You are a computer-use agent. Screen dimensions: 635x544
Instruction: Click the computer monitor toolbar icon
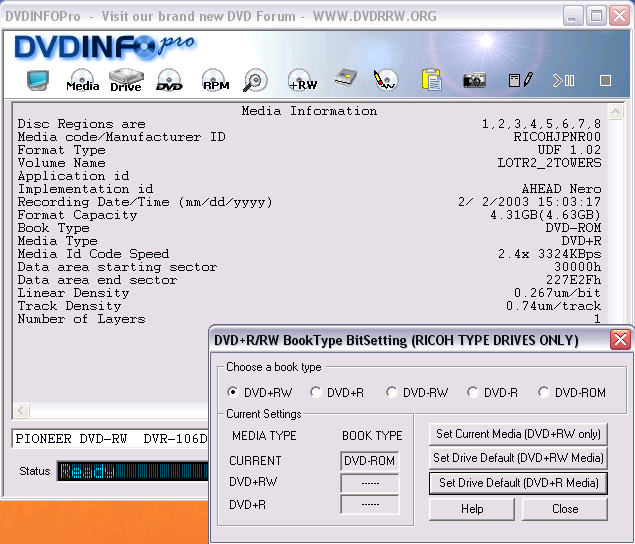coord(38,80)
